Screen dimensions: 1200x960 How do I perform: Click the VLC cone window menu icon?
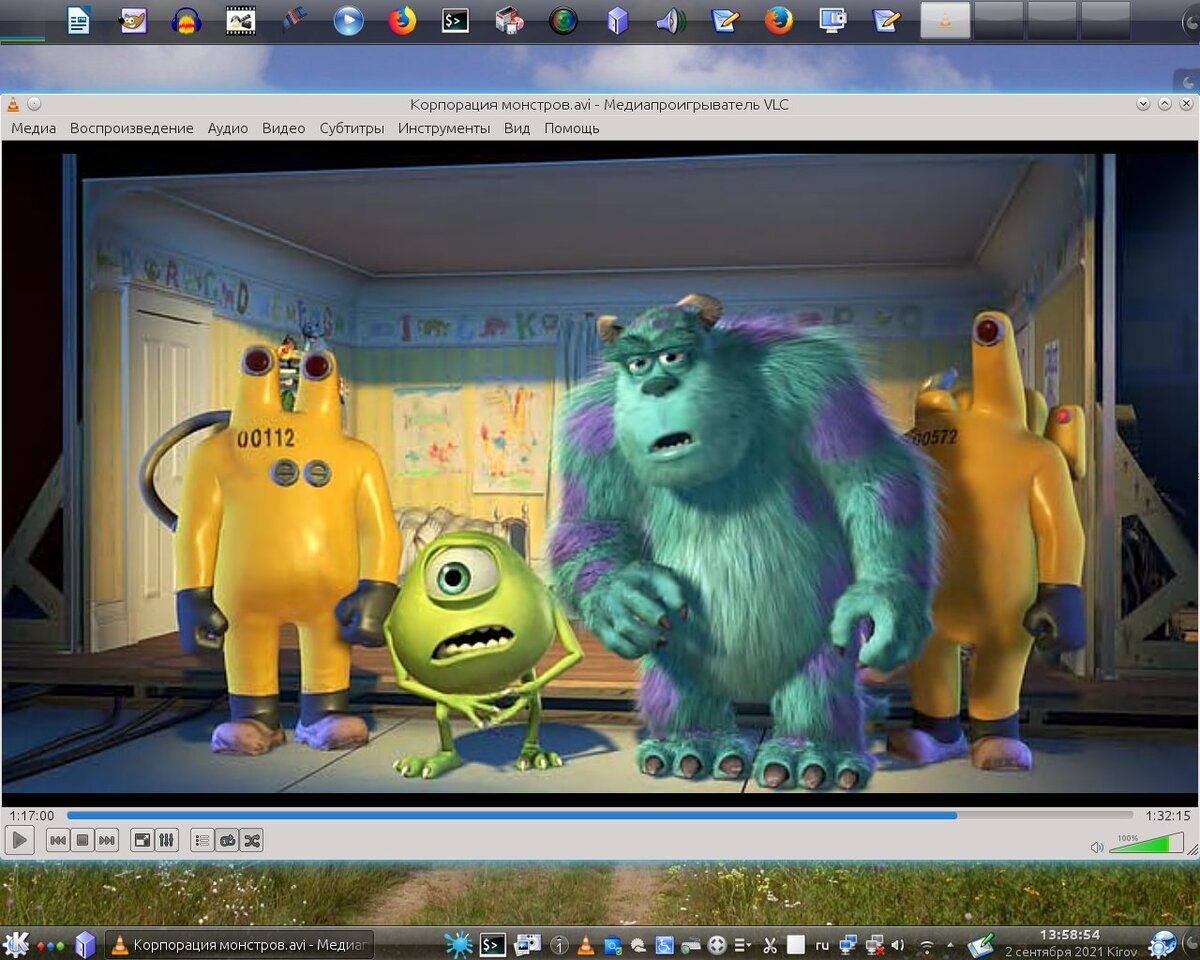point(13,104)
